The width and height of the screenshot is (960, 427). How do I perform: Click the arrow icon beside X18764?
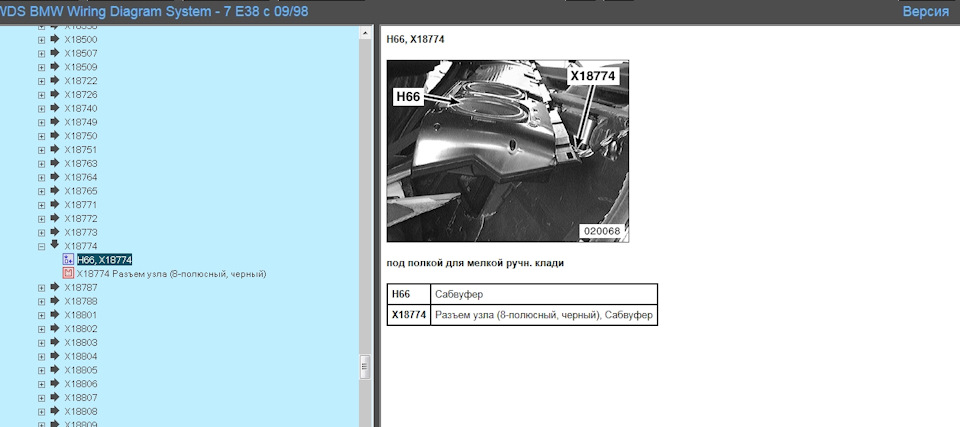(x=54, y=177)
